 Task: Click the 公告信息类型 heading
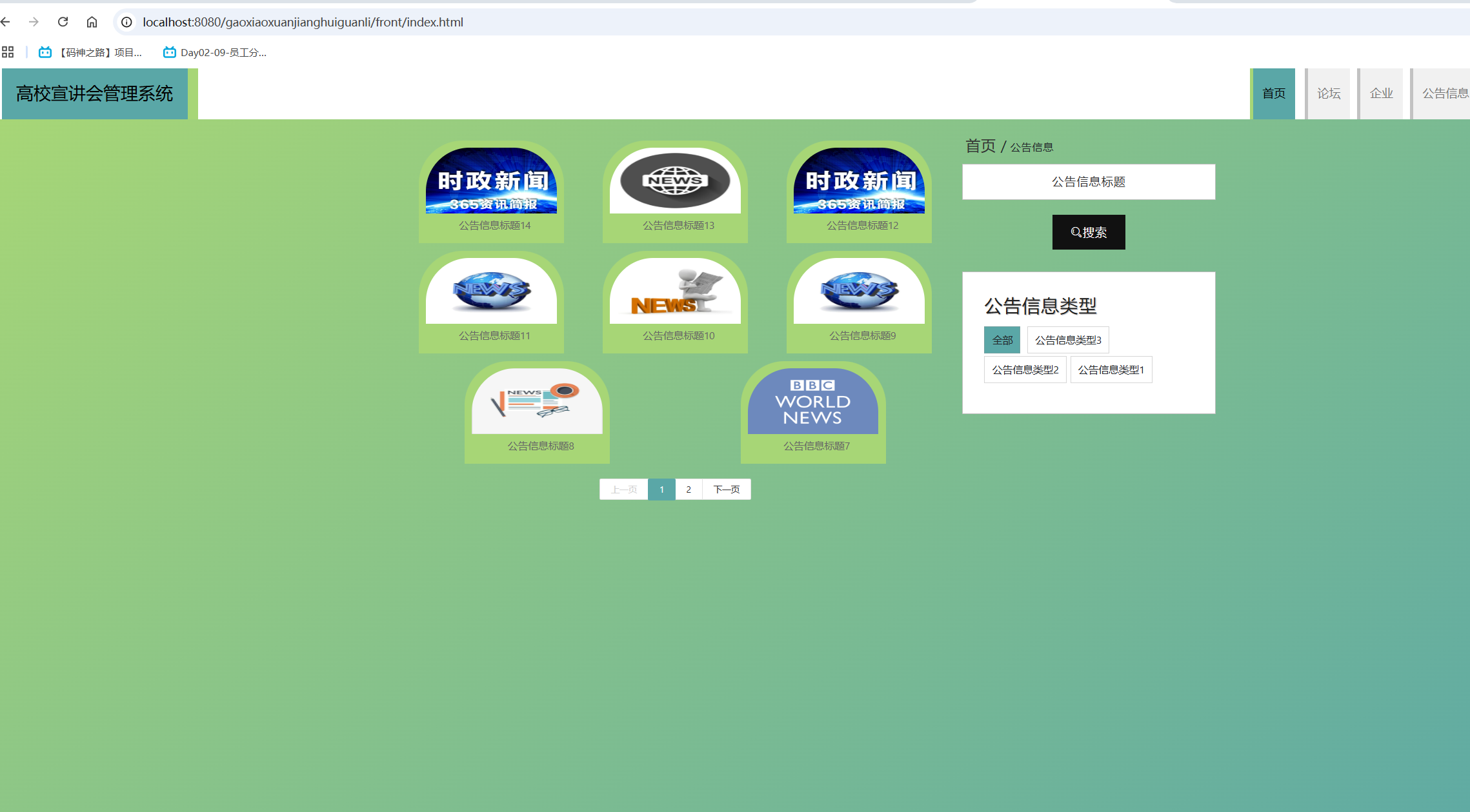(1040, 306)
